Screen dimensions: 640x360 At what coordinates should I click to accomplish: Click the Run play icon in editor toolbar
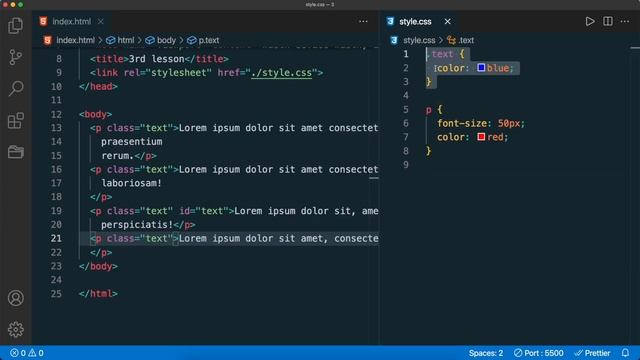point(590,21)
